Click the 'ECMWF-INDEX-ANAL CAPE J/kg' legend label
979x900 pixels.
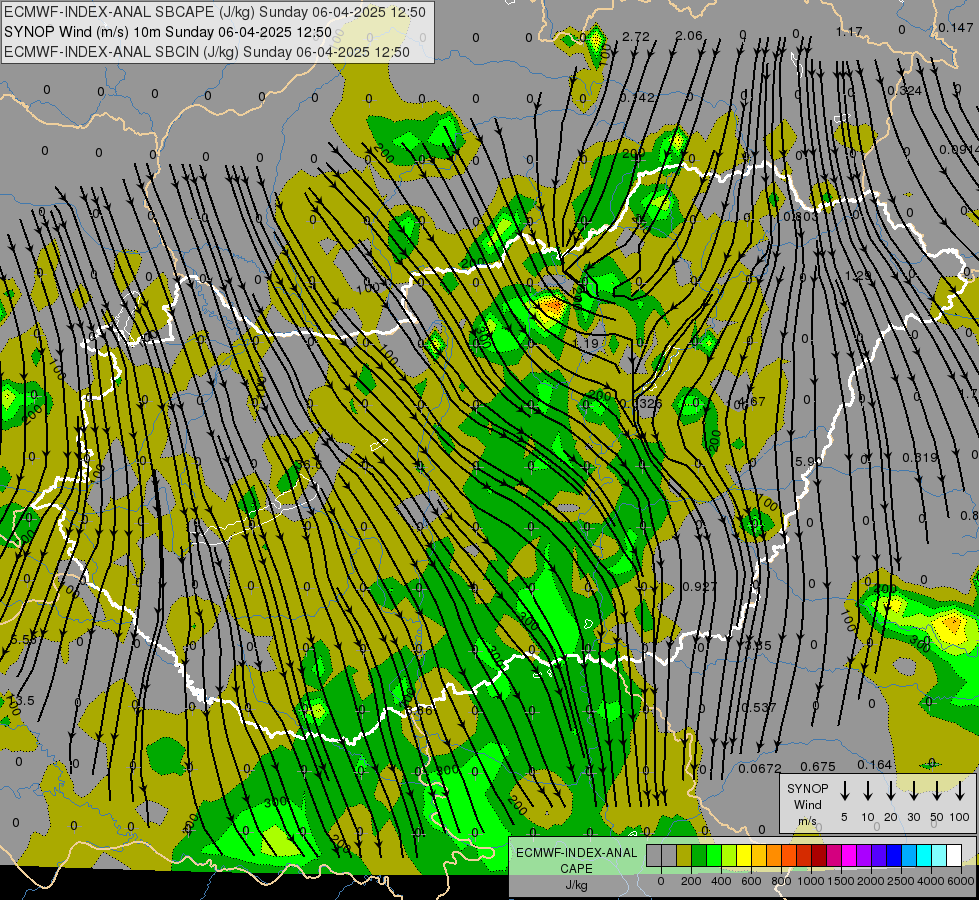pos(576,869)
